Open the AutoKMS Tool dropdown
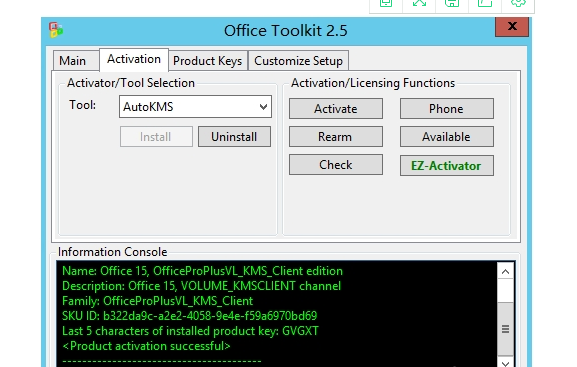 pos(195,107)
